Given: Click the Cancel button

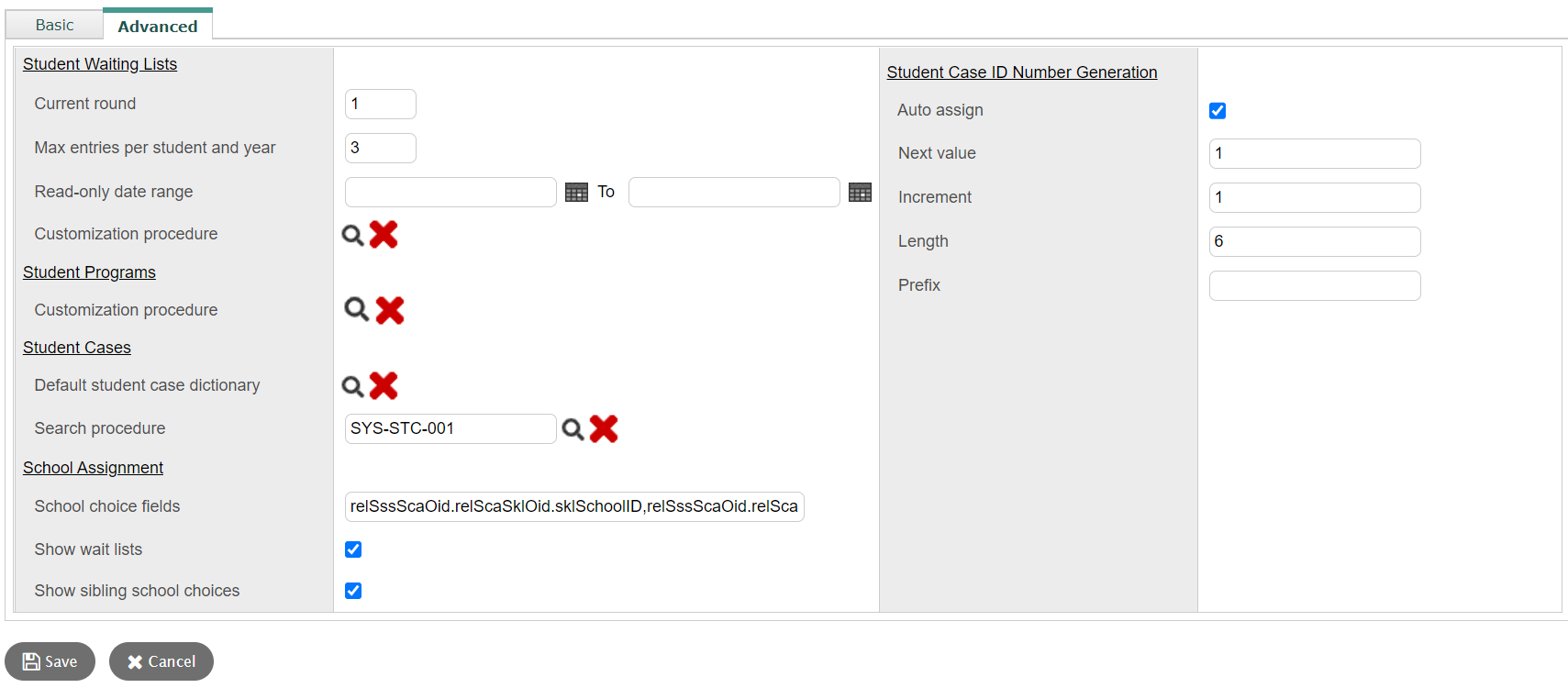Looking at the screenshot, I should coord(161,661).
